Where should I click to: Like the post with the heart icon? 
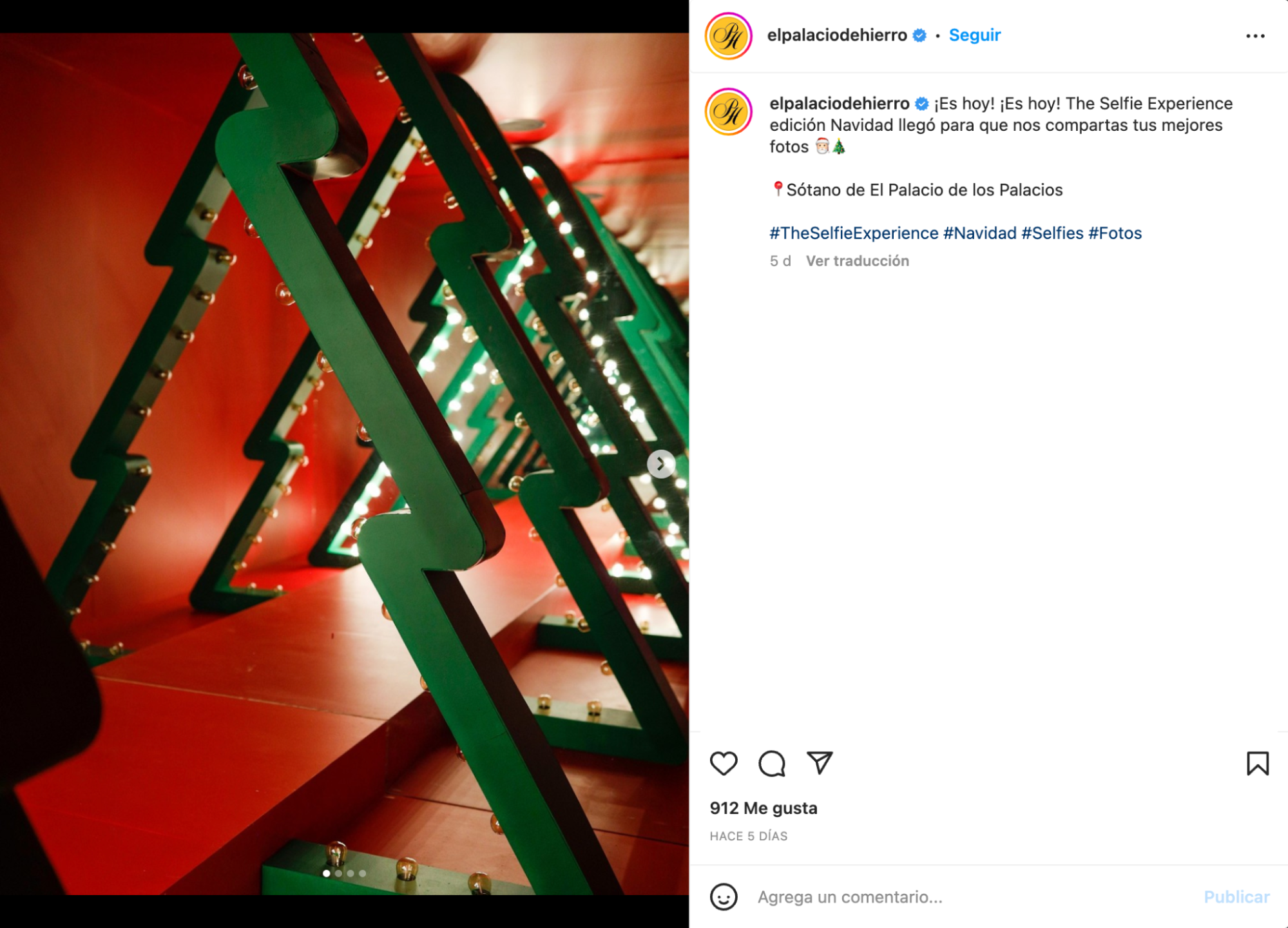pos(724,764)
